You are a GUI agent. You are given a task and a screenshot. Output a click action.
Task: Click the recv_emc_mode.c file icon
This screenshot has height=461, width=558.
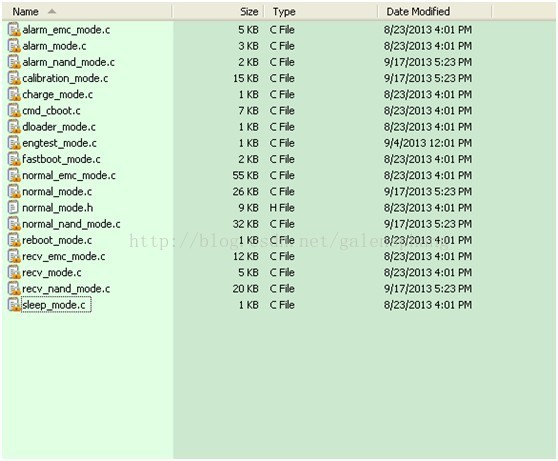pos(14,256)
